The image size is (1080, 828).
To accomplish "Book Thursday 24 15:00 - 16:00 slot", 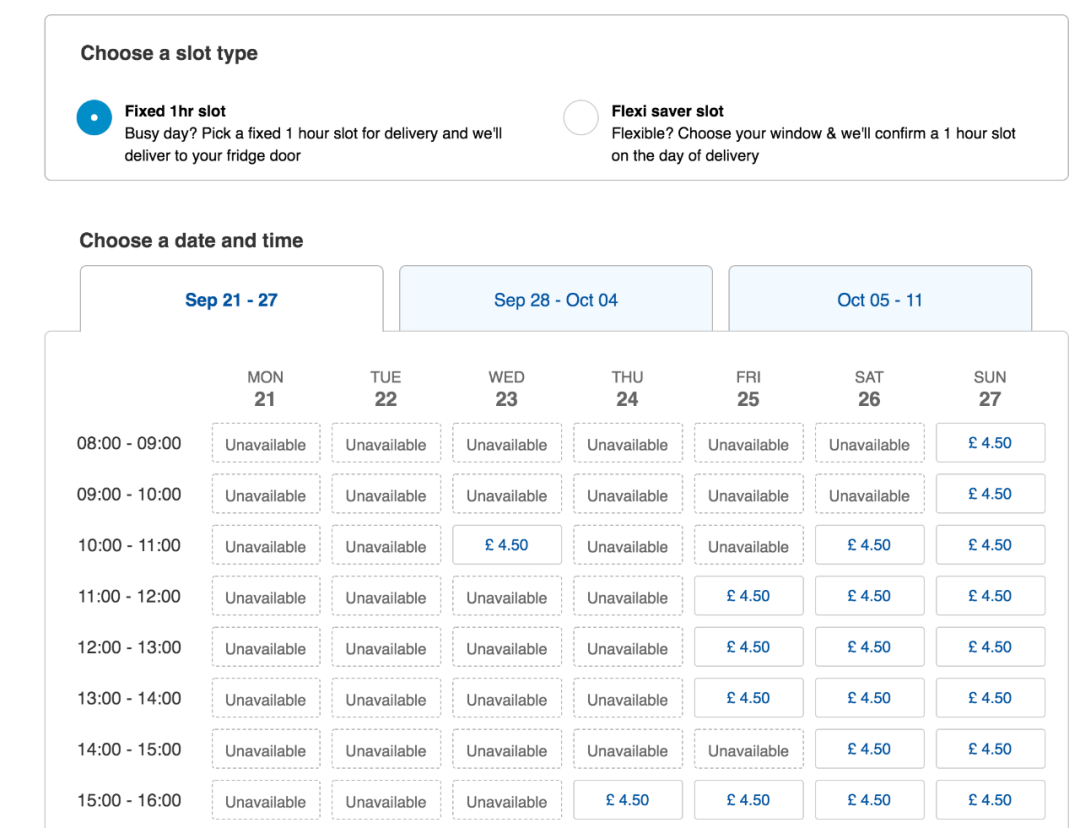I will [x=627, y=800].
